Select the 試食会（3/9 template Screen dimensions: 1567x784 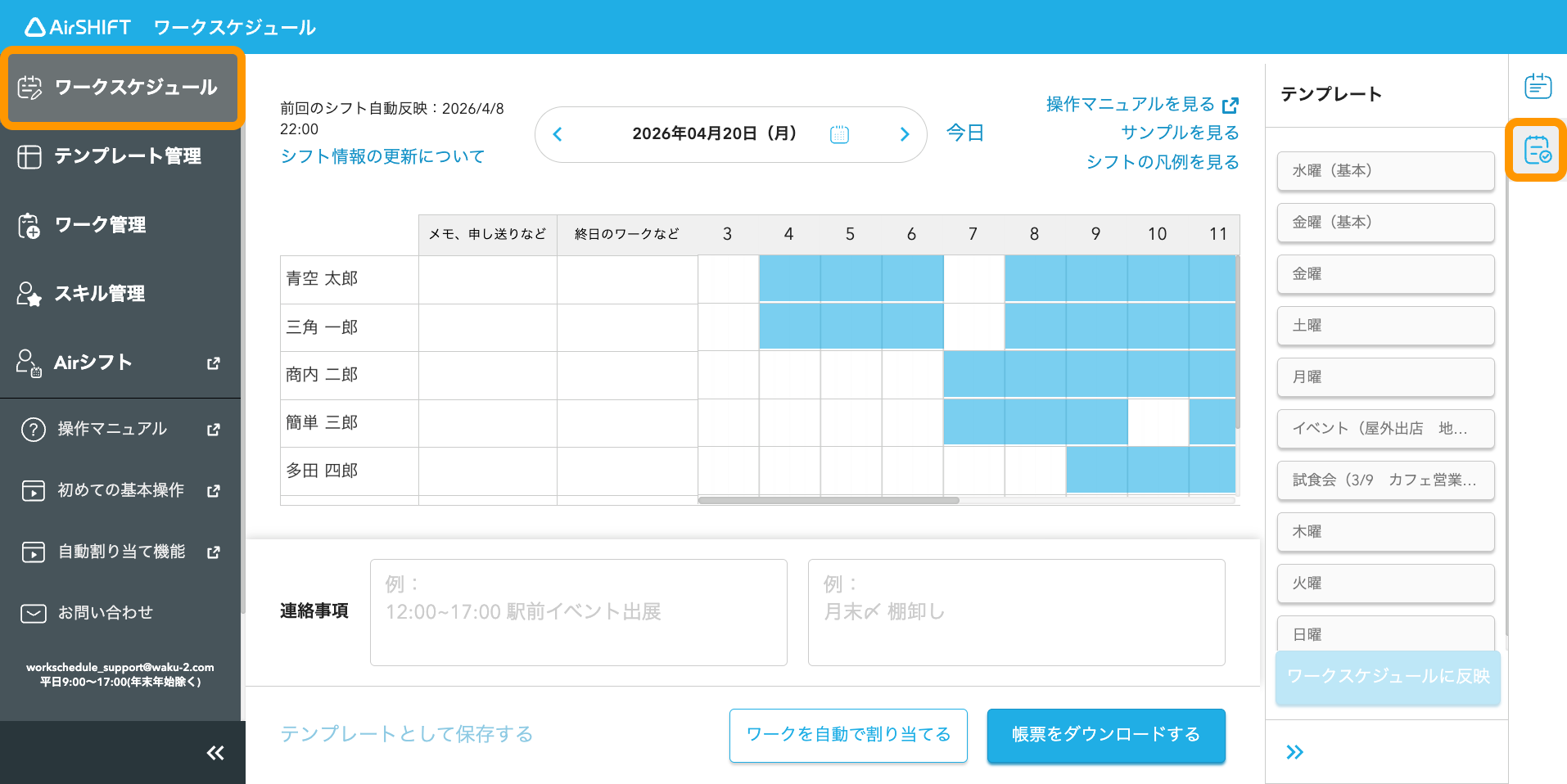coord(1385,480)
